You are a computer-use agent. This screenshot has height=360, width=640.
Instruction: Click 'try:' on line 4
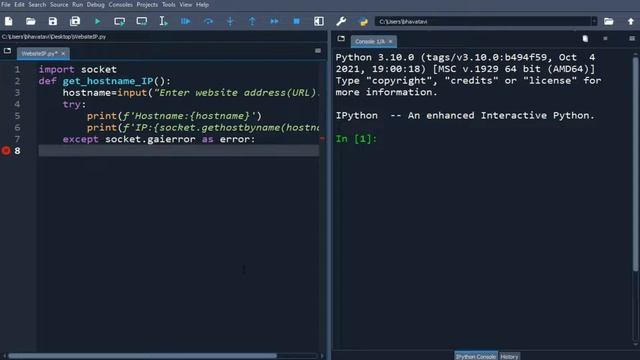[74, 104]
